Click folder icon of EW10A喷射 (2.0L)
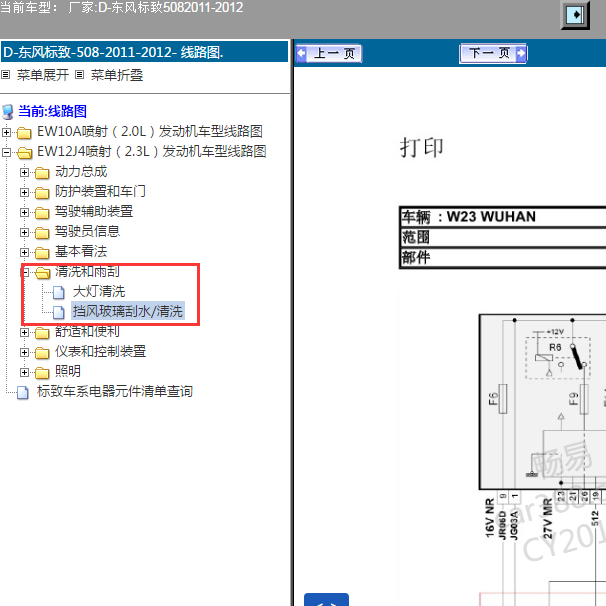This screenshot has width=606, height=606. click(24, 133)
